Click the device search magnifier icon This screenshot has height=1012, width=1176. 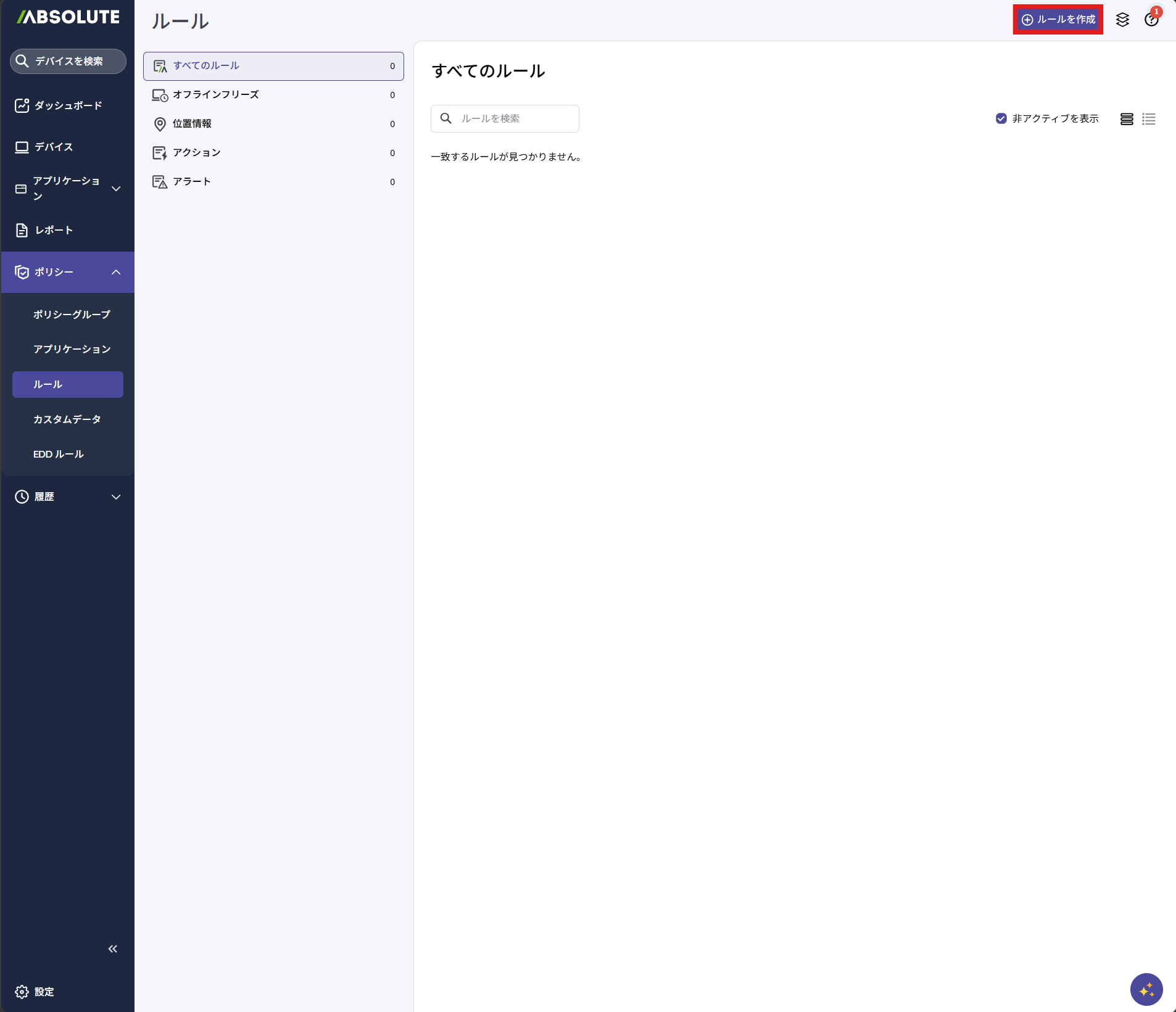[x=22, y=61]
